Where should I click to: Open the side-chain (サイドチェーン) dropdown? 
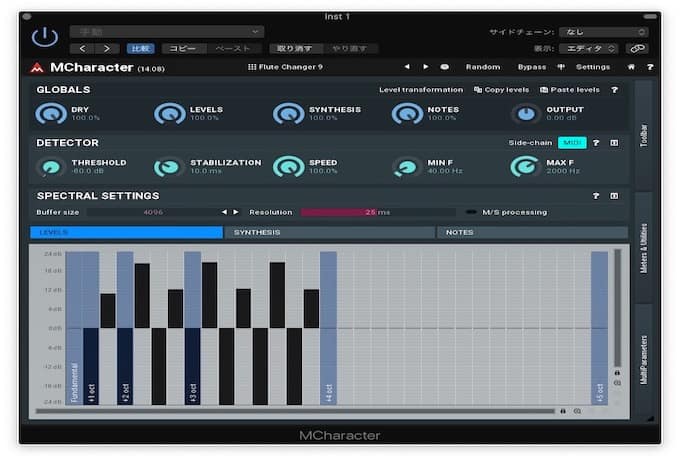pos(603,32)
